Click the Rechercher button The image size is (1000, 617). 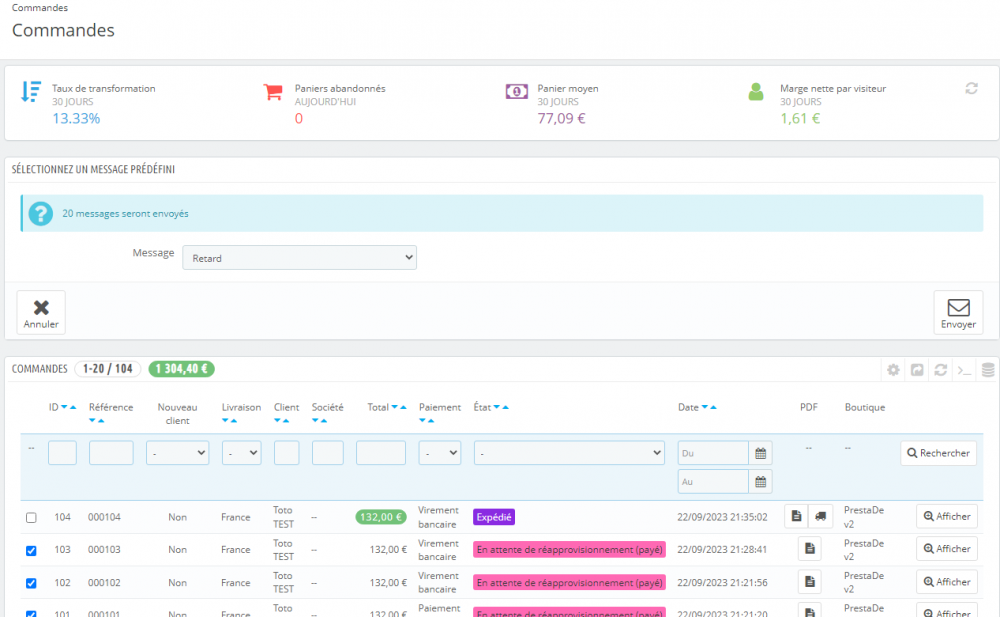938,453
